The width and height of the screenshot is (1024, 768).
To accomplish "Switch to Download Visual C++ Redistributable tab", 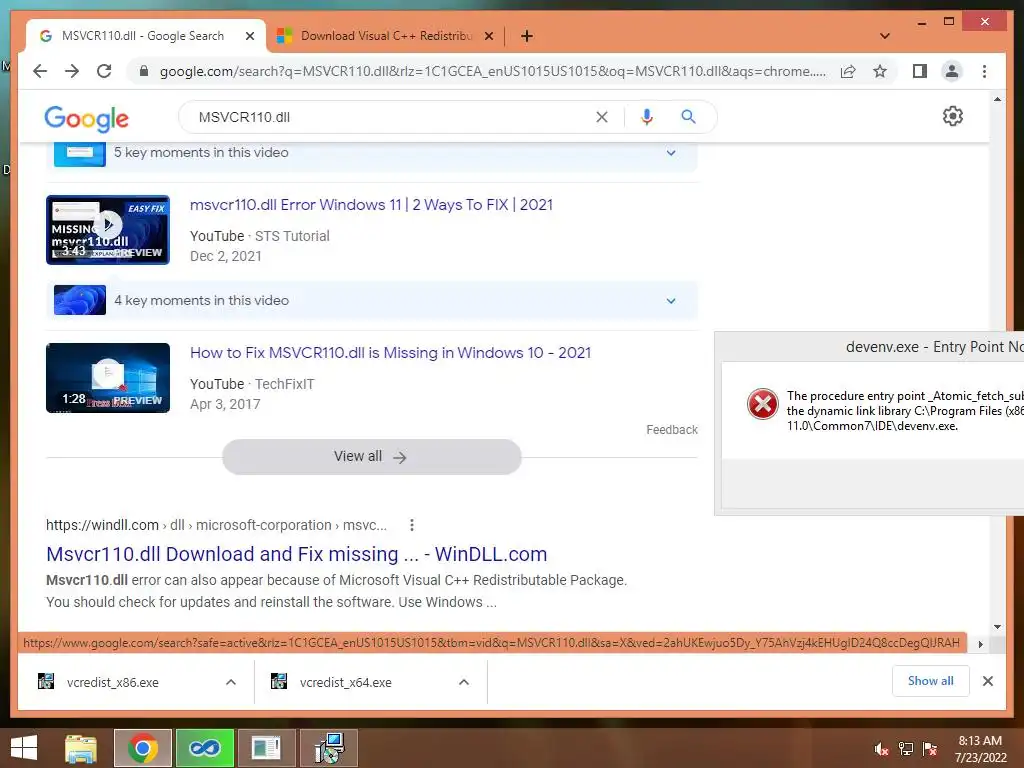I will click(x=386, y=36).
